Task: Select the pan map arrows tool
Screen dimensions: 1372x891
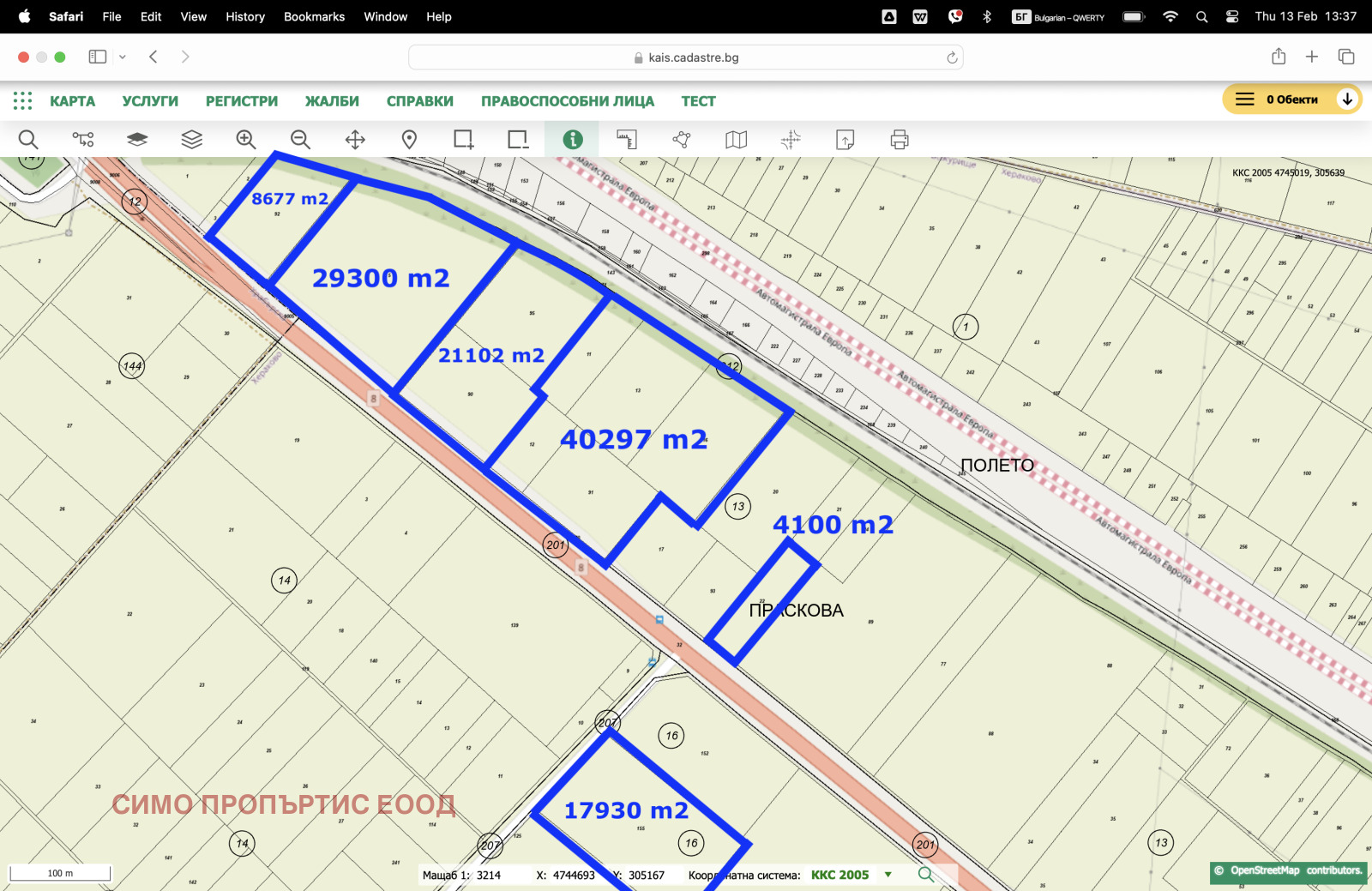Action: pyautogui.click(x=355, y=140)
